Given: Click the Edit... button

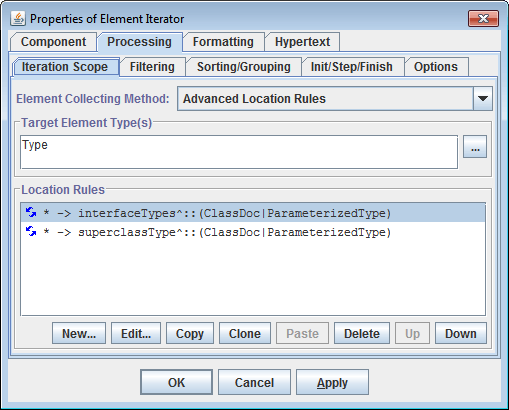Looking at the screenshot, I should tap(136, 333).
